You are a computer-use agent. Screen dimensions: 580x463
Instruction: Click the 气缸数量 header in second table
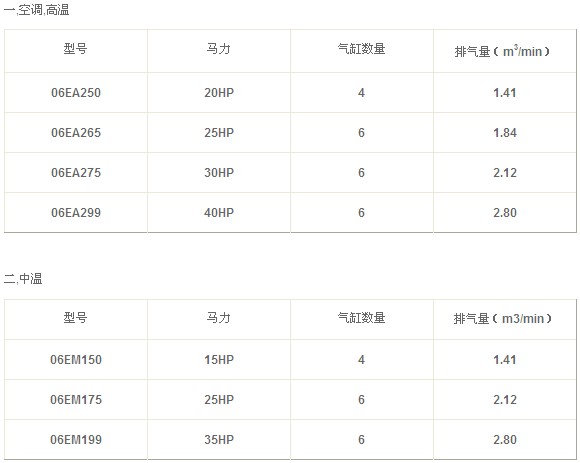click(362, 318)
